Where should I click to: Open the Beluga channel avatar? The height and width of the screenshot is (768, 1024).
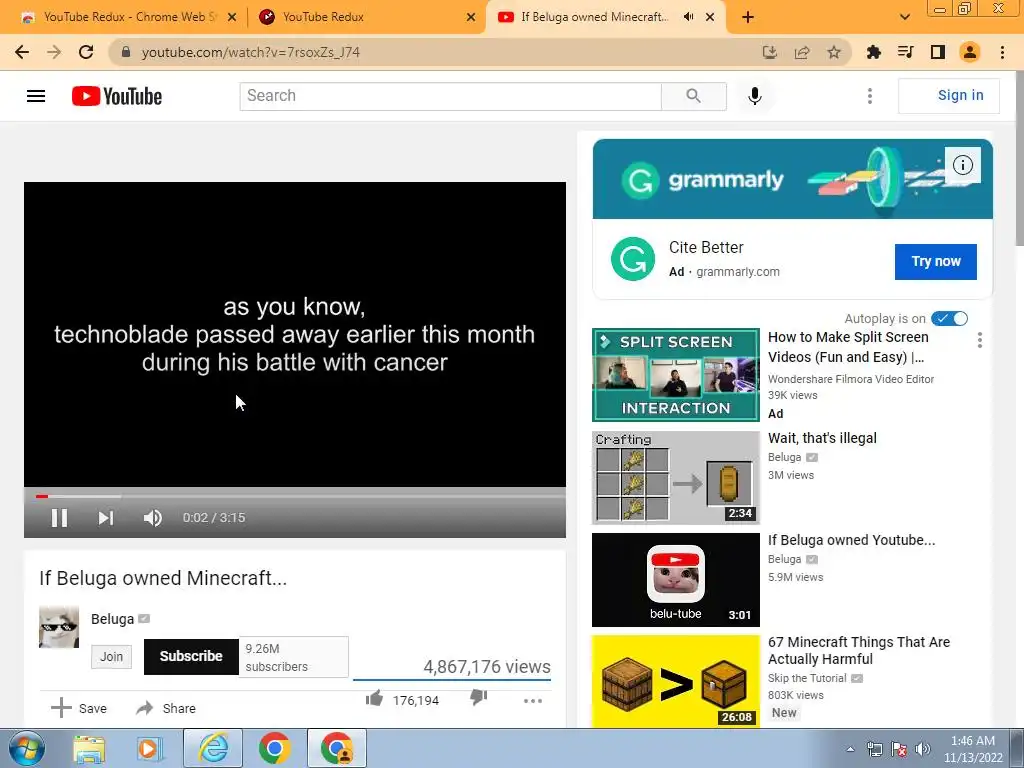coord(59,627)
